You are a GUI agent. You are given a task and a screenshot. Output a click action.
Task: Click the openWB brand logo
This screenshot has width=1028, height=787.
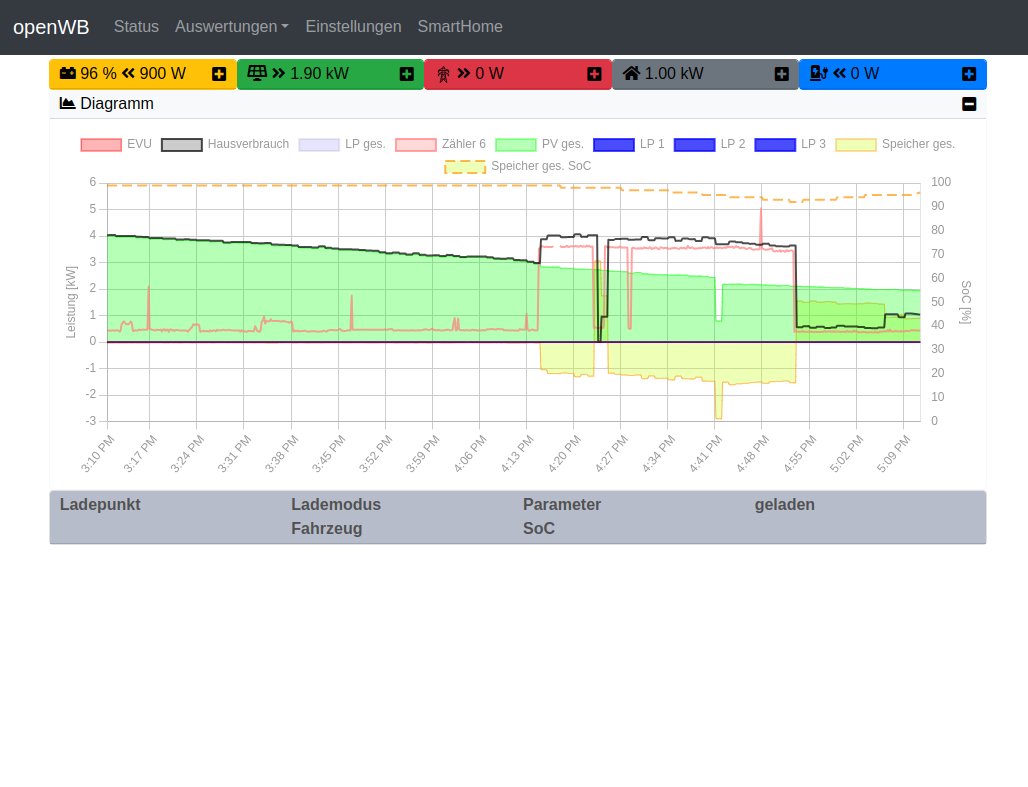pyautogui.click(x=51, y=27)
